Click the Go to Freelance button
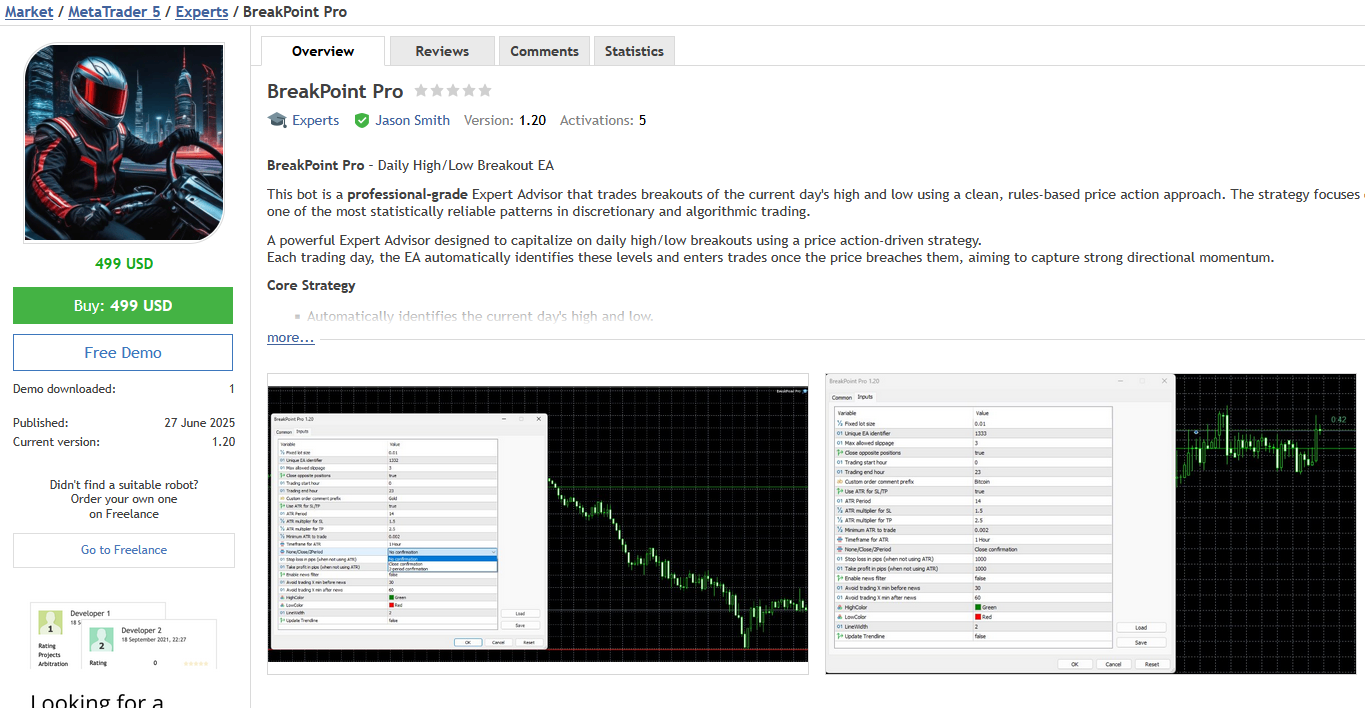Screen dimensions: 1365x708 click(124, 550)
